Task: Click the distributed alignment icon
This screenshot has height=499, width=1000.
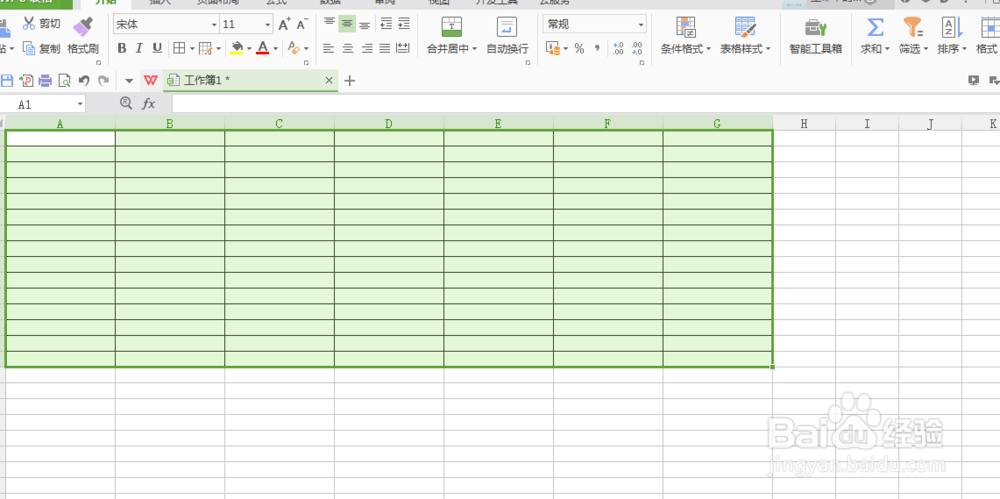Action: [402, 48]
